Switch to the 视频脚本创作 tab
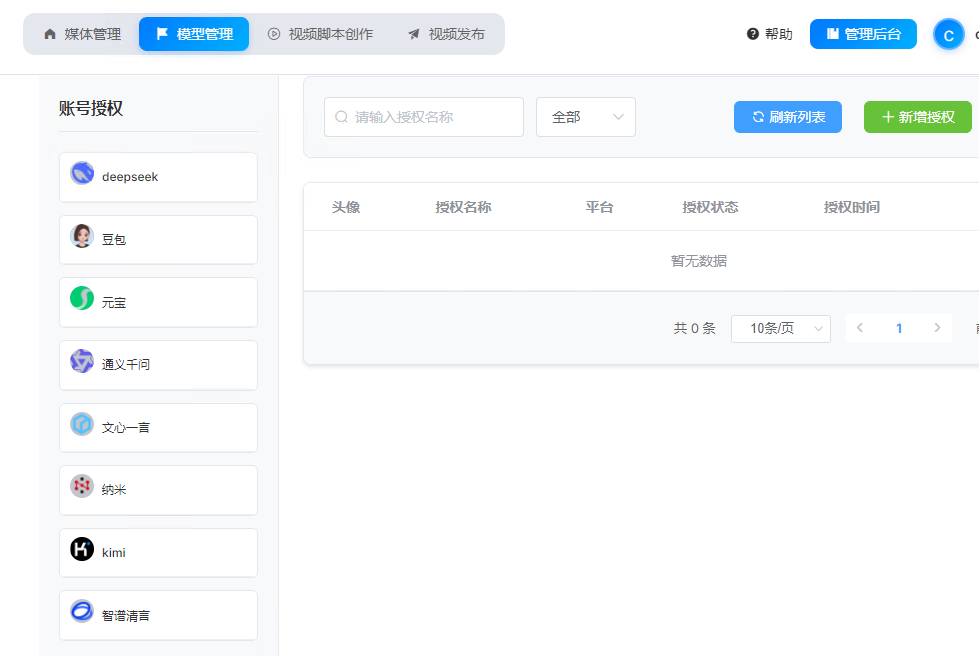This screenshot has width=979, height=656. 320,34
